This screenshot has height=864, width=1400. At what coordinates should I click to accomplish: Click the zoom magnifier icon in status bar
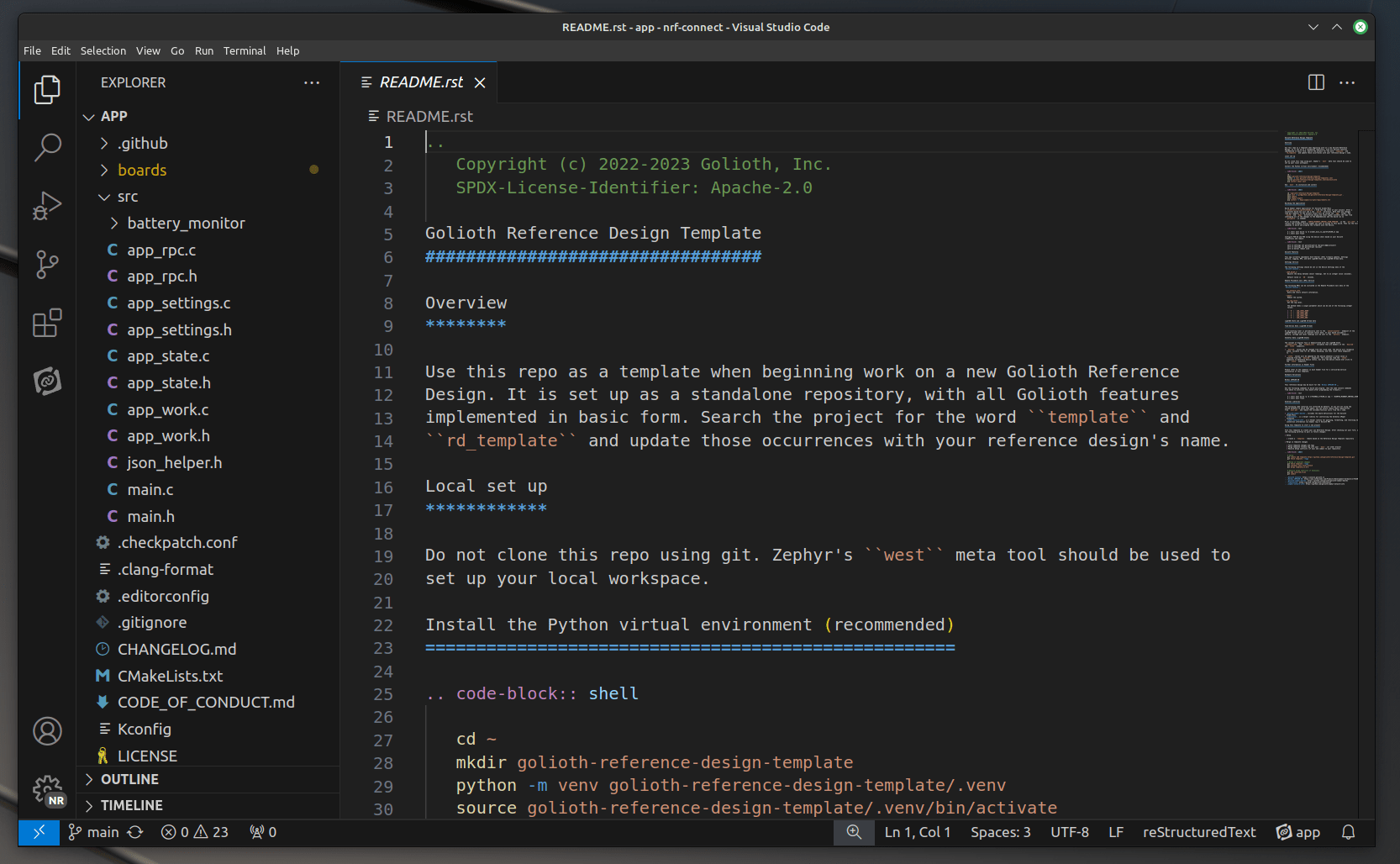pyautogui.click(x=854, y=832)
